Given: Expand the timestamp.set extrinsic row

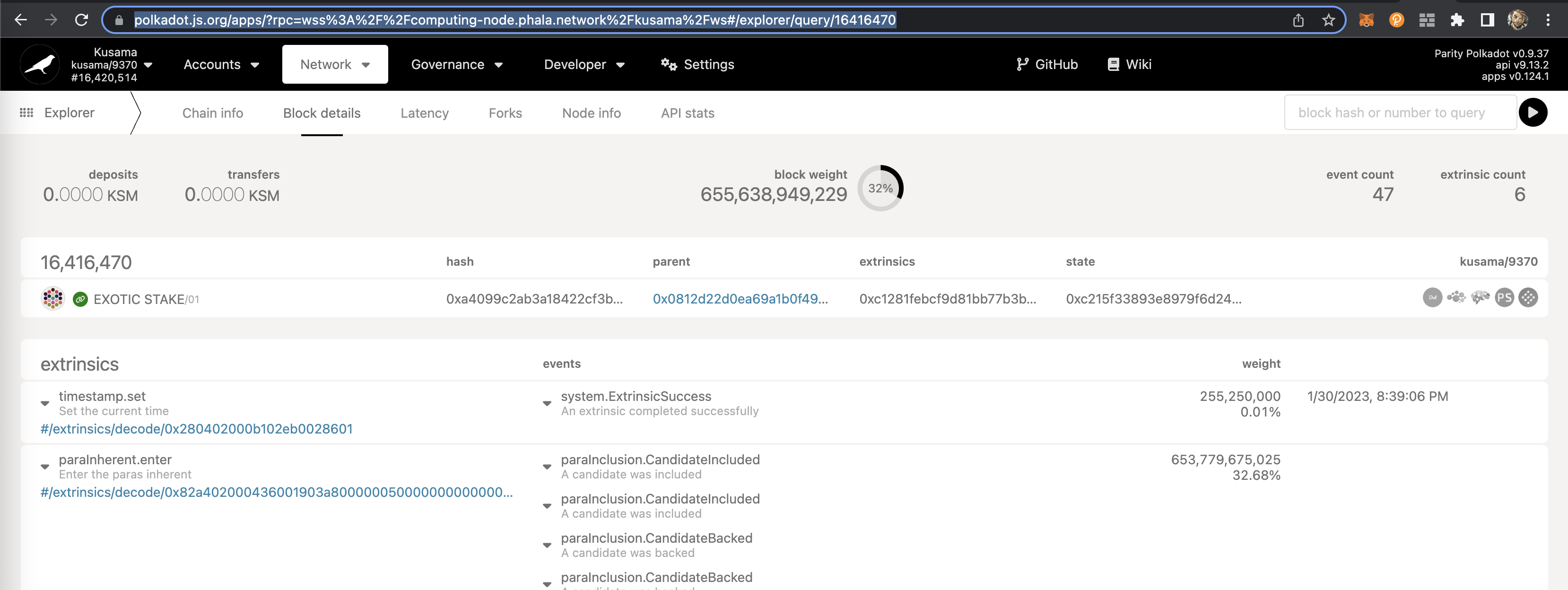Looking at the screenshot, I should pyautogui.click(x=44, y=403).
